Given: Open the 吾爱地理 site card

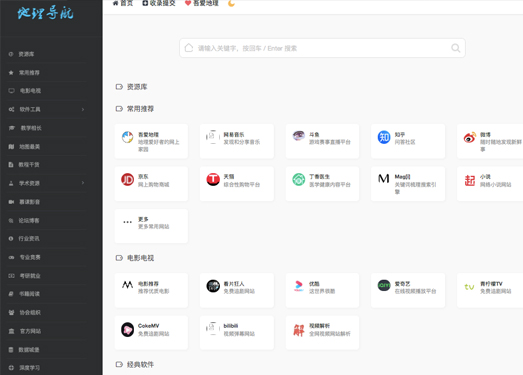Looking at the screenshot, I should pyautogui.click(x=151, y=141).
